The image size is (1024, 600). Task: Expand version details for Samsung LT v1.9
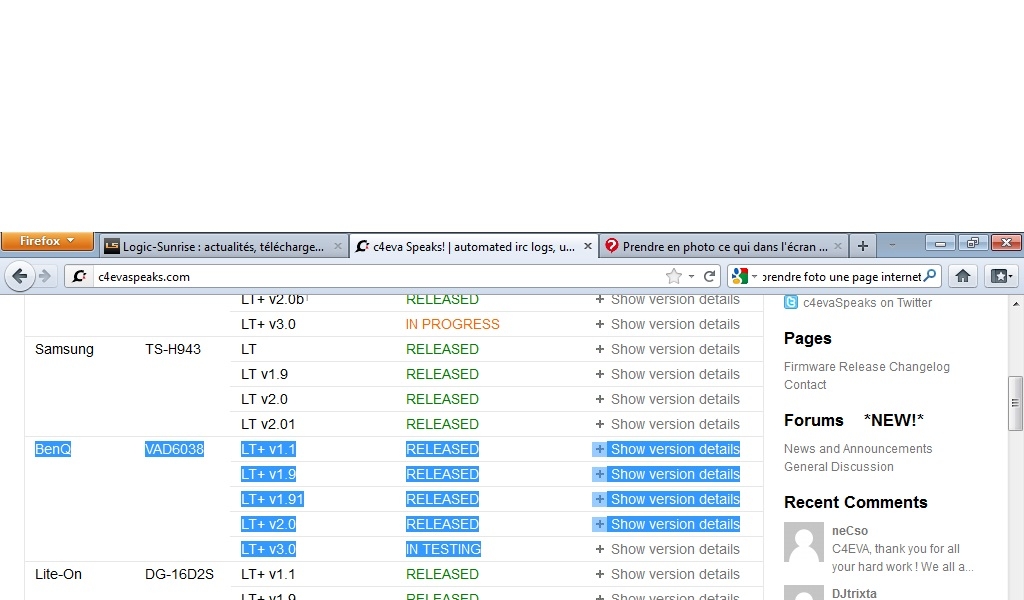click(x=667, y=374)
